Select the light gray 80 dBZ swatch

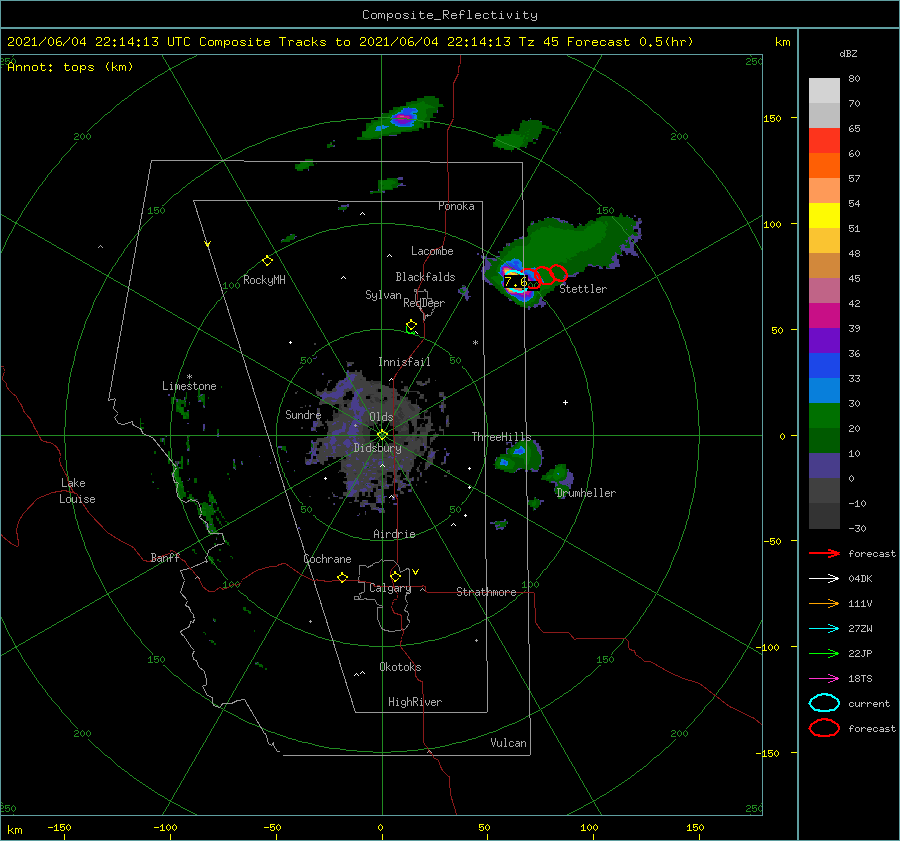(x=824, y=91)
